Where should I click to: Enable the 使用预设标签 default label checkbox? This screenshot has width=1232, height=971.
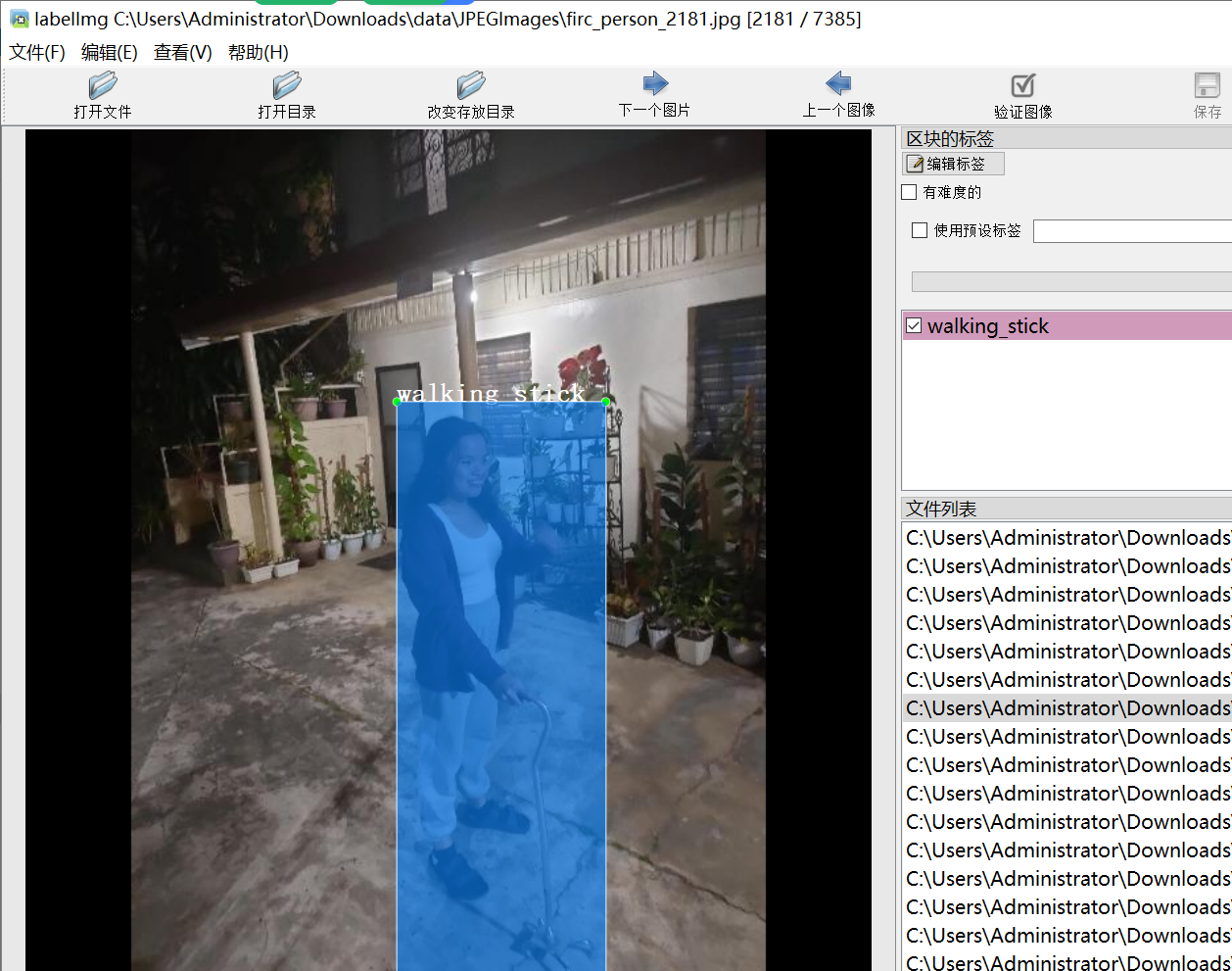pyautogui.click(x=920, y=230)
